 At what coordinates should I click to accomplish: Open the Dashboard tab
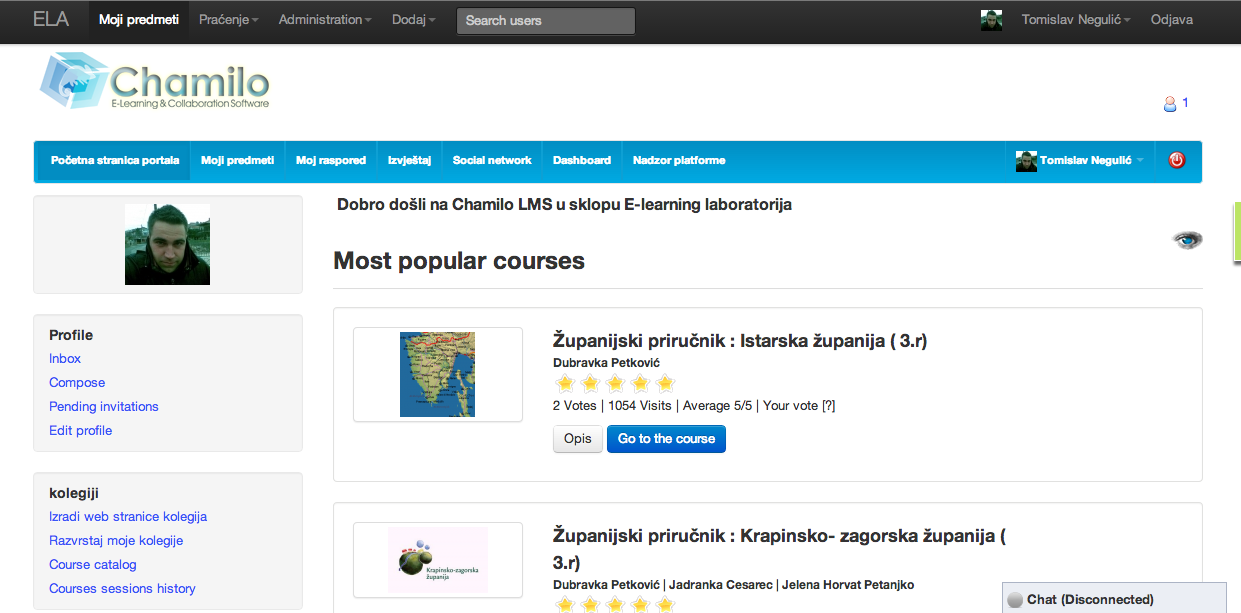pyautogui.click(x=581, y=160)
